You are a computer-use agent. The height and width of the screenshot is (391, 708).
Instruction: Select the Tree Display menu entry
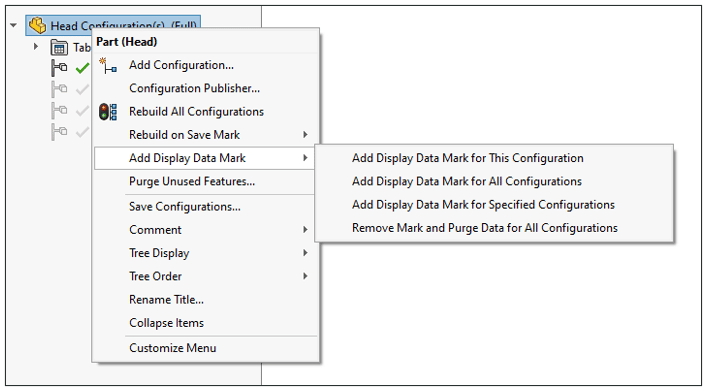point(159,253)
